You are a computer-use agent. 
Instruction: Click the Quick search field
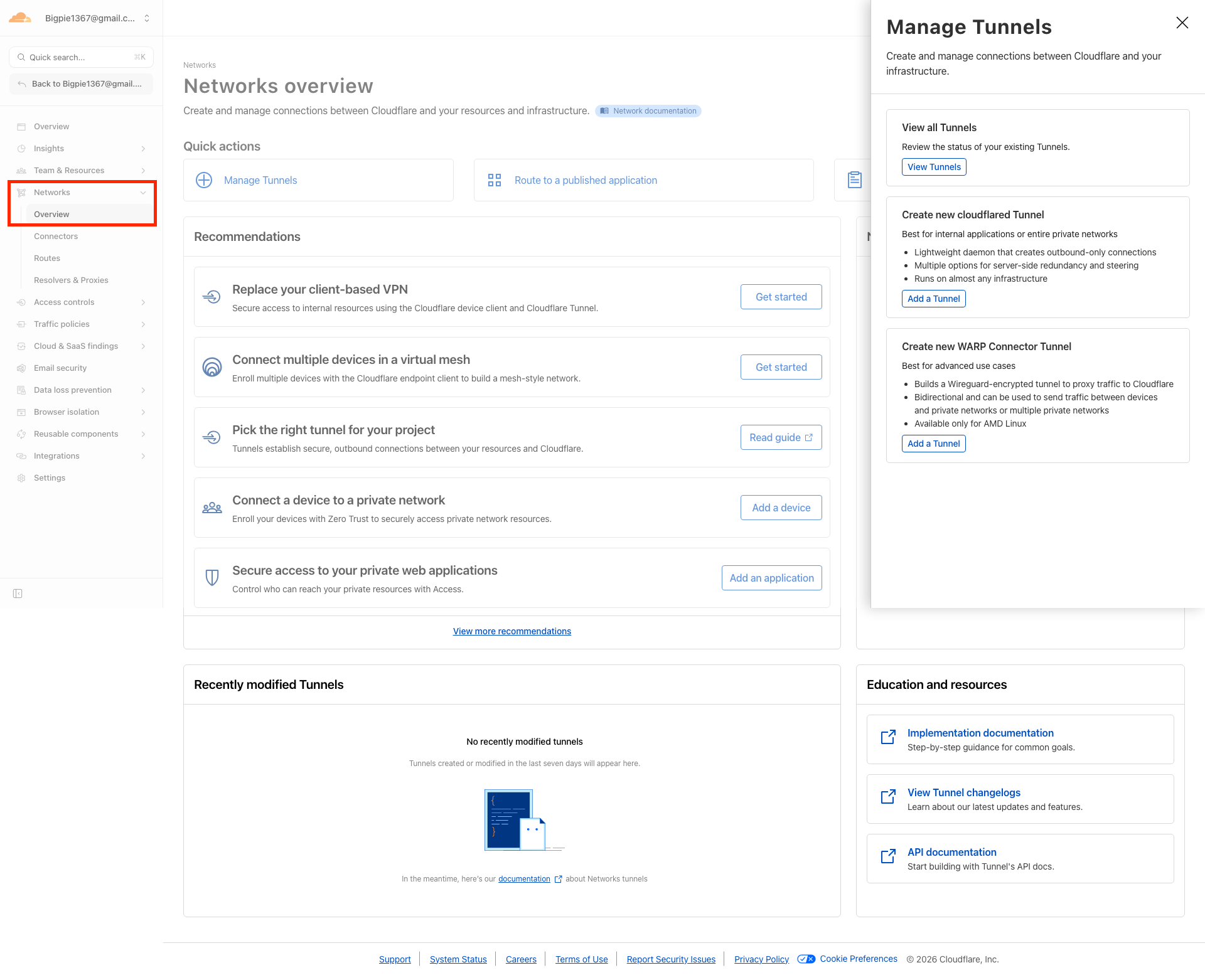pyautogui.click(x=80, y=57)
